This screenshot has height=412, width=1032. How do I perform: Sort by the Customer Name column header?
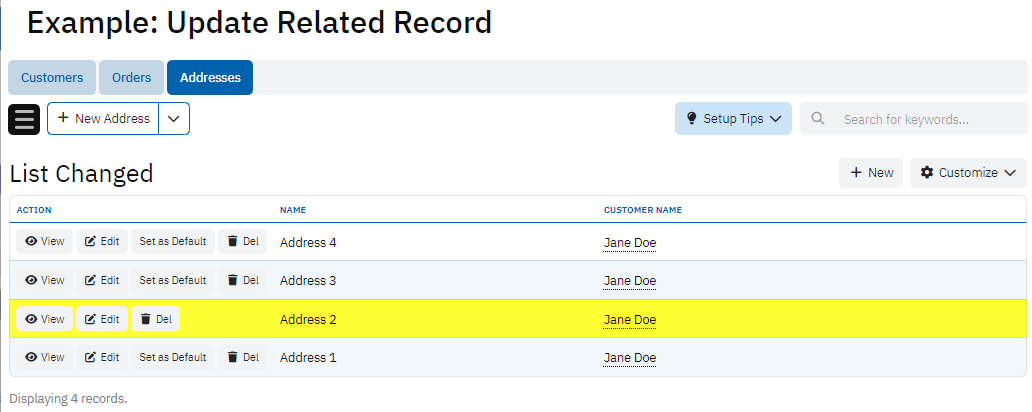click(643, 210)
